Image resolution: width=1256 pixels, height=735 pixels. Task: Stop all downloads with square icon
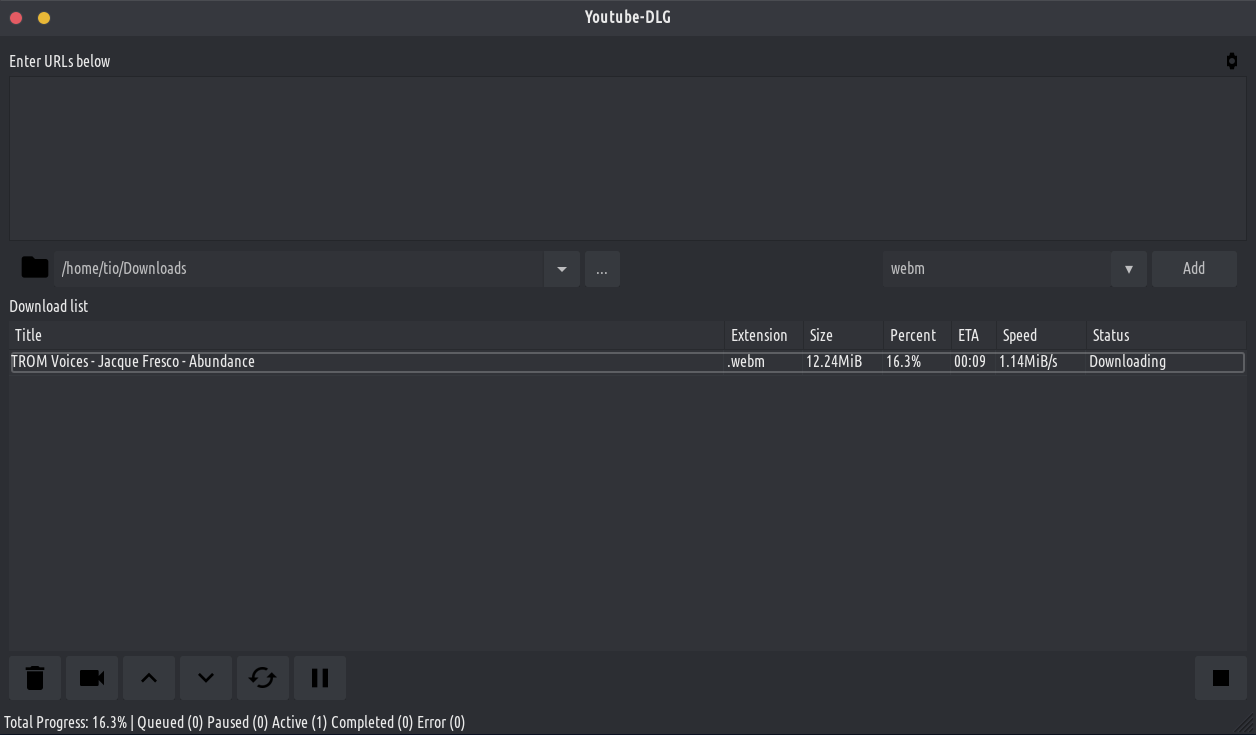click(1220, 678)
